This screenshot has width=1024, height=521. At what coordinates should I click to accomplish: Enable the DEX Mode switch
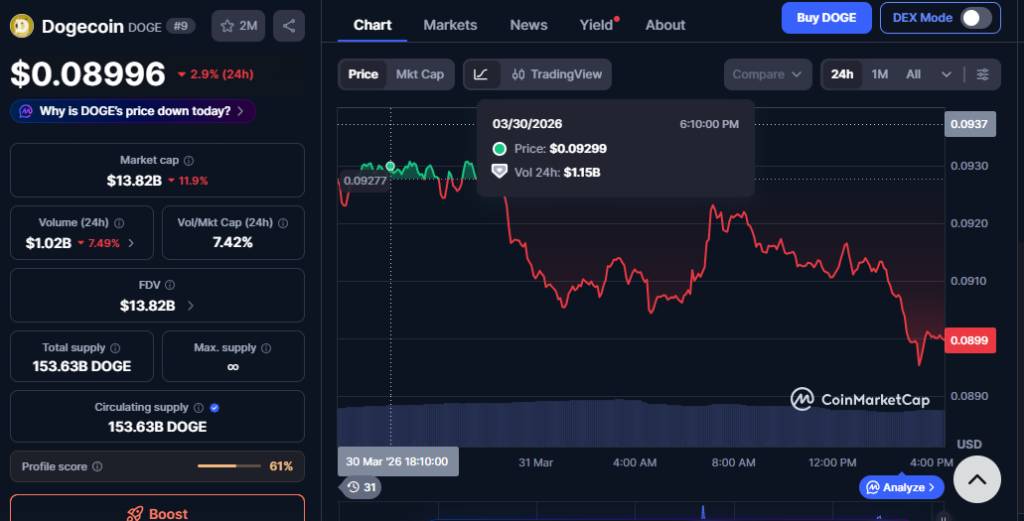click(x=975, y=18)
